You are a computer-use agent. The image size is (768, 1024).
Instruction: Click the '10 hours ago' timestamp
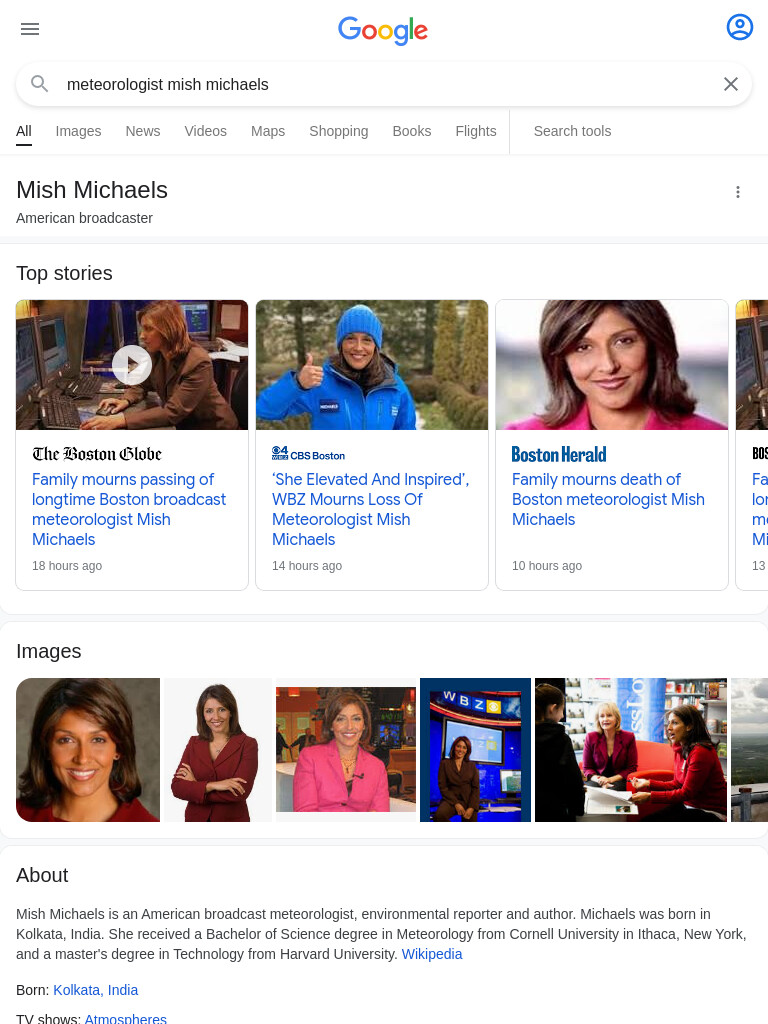547,566
